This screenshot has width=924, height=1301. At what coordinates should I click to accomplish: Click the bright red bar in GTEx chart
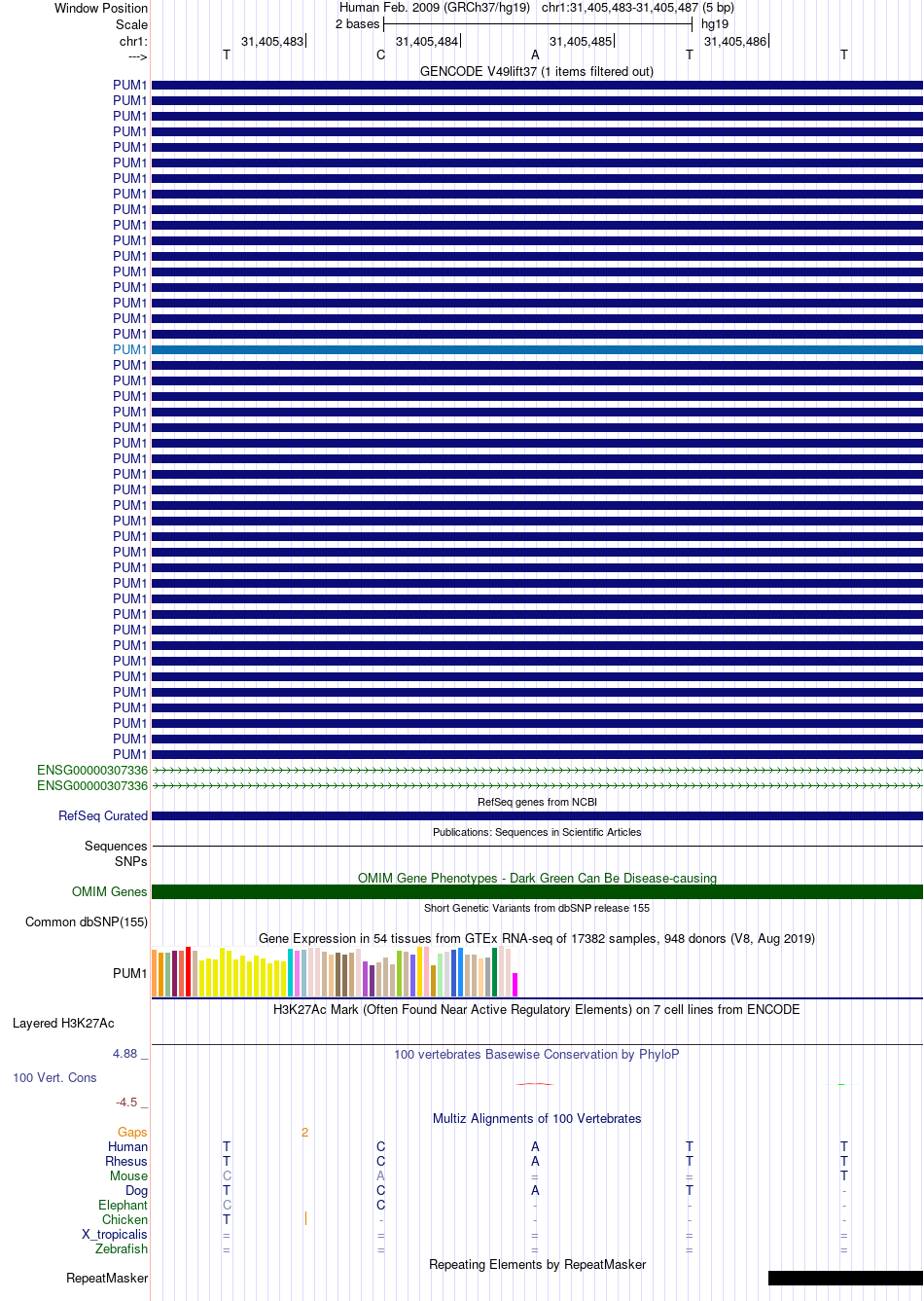point(189,971)
